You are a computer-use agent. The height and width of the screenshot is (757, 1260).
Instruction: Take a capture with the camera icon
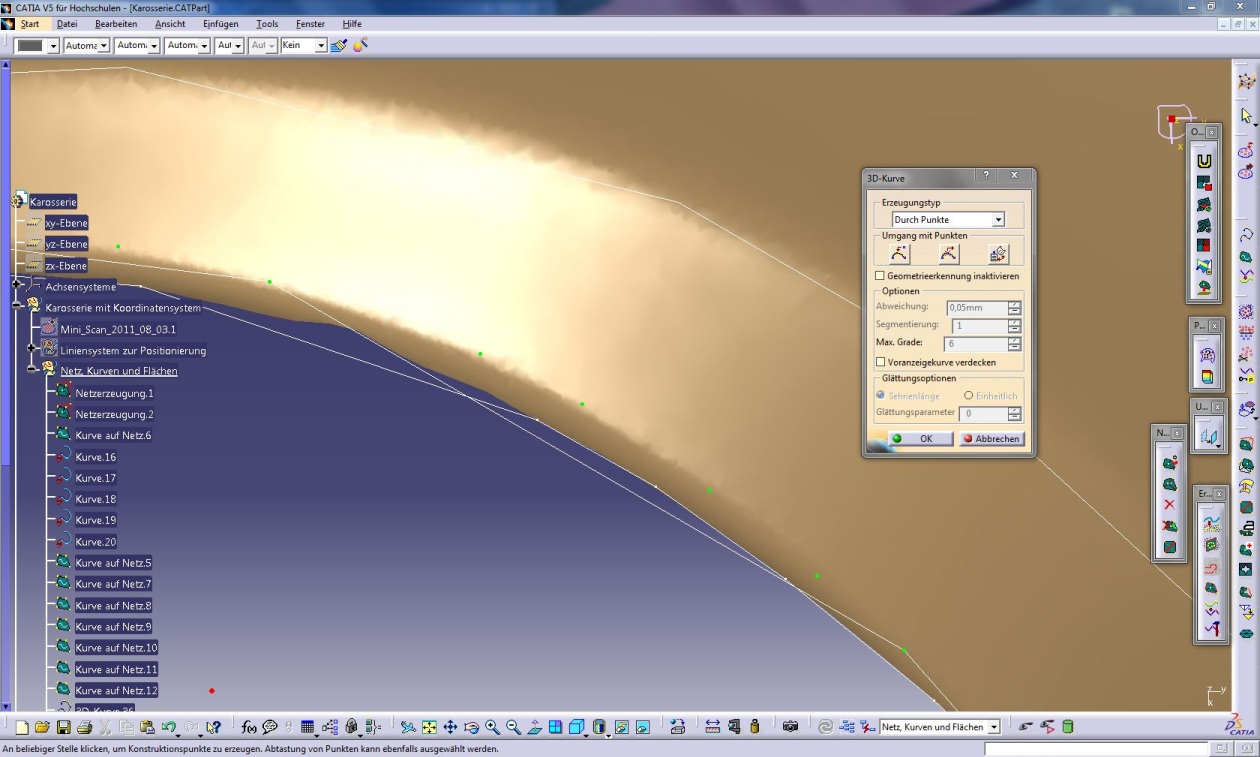tap(790, 727)
